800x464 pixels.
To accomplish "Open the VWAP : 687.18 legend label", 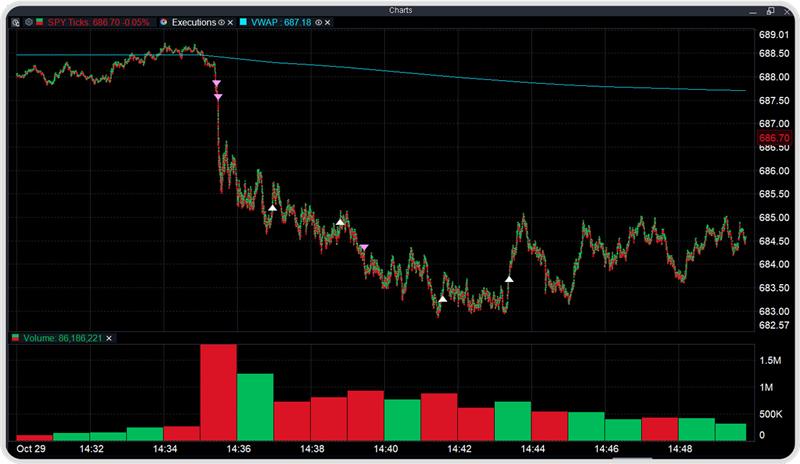I will pyautogui.click(x=280, y=21).
